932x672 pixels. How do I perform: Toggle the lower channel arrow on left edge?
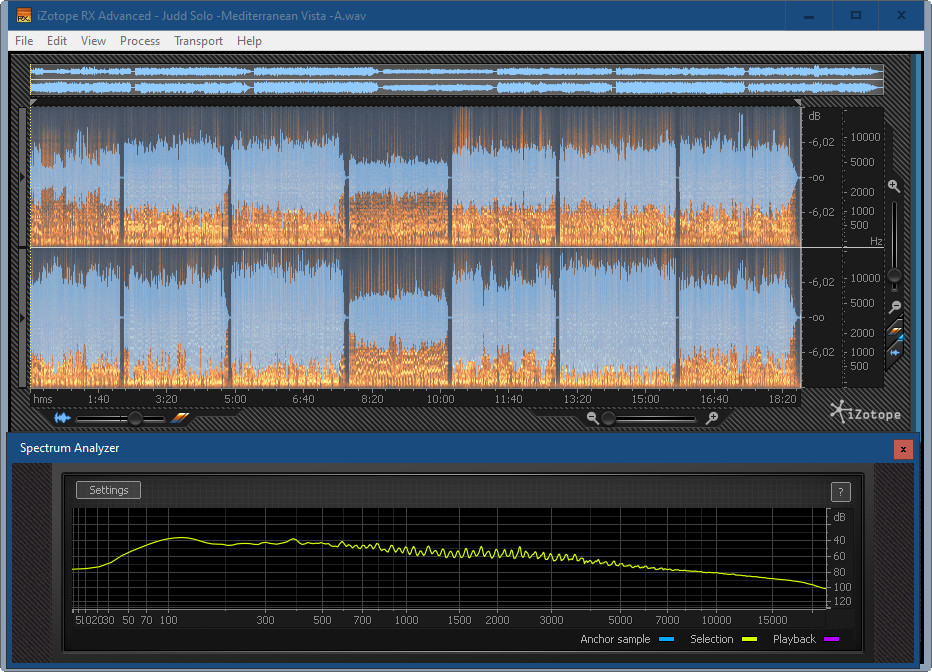[24, 317]
